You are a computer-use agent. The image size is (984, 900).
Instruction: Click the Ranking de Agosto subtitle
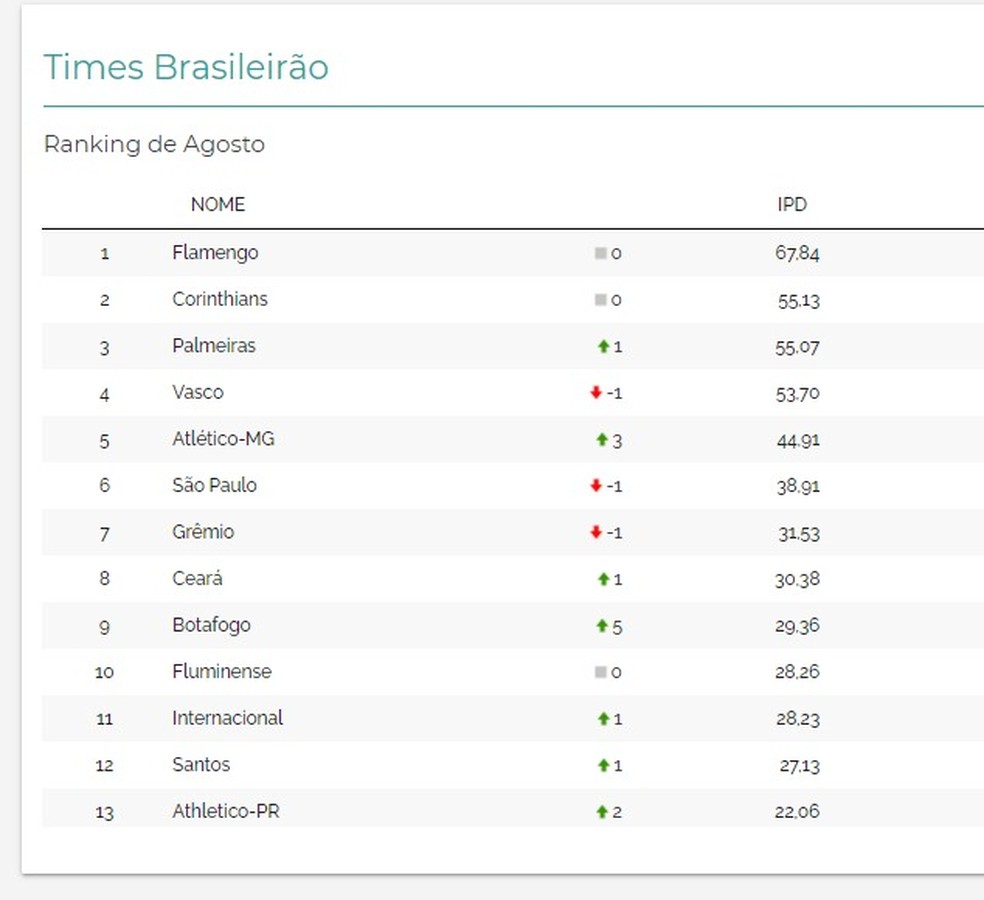pos(154,144)
